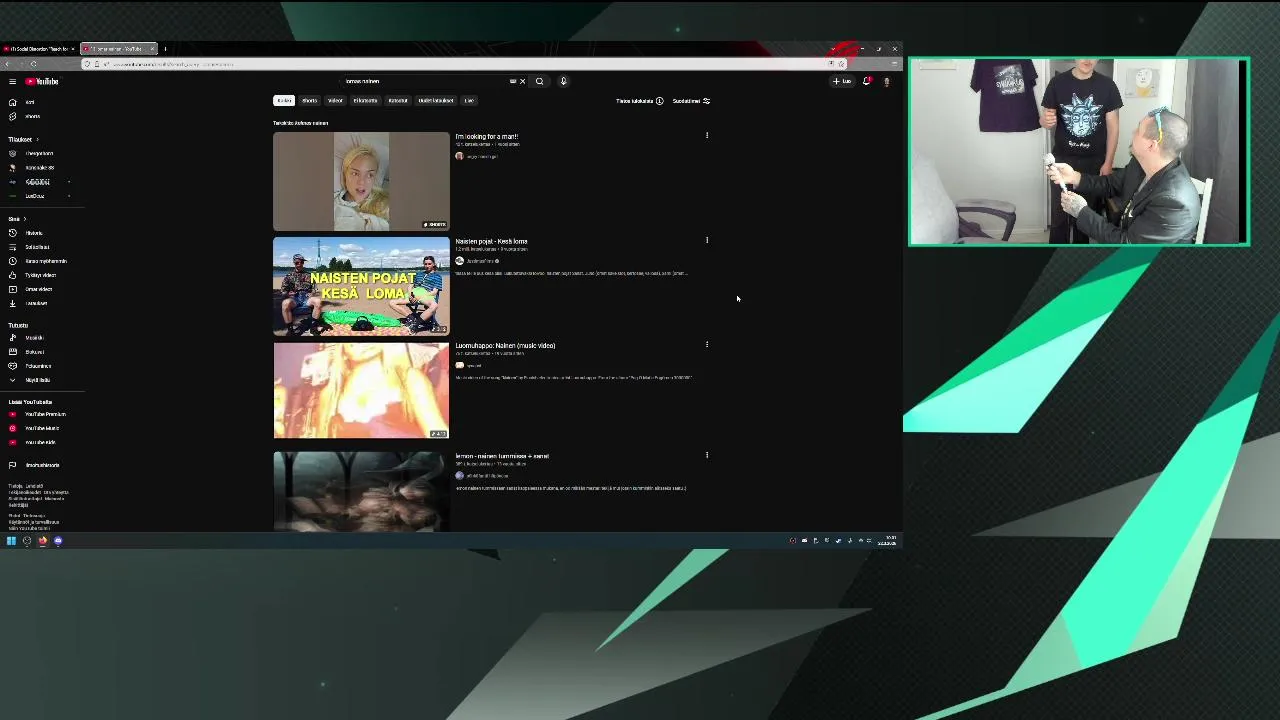Select the Katsotut filter chip

[x=398, y=100]
